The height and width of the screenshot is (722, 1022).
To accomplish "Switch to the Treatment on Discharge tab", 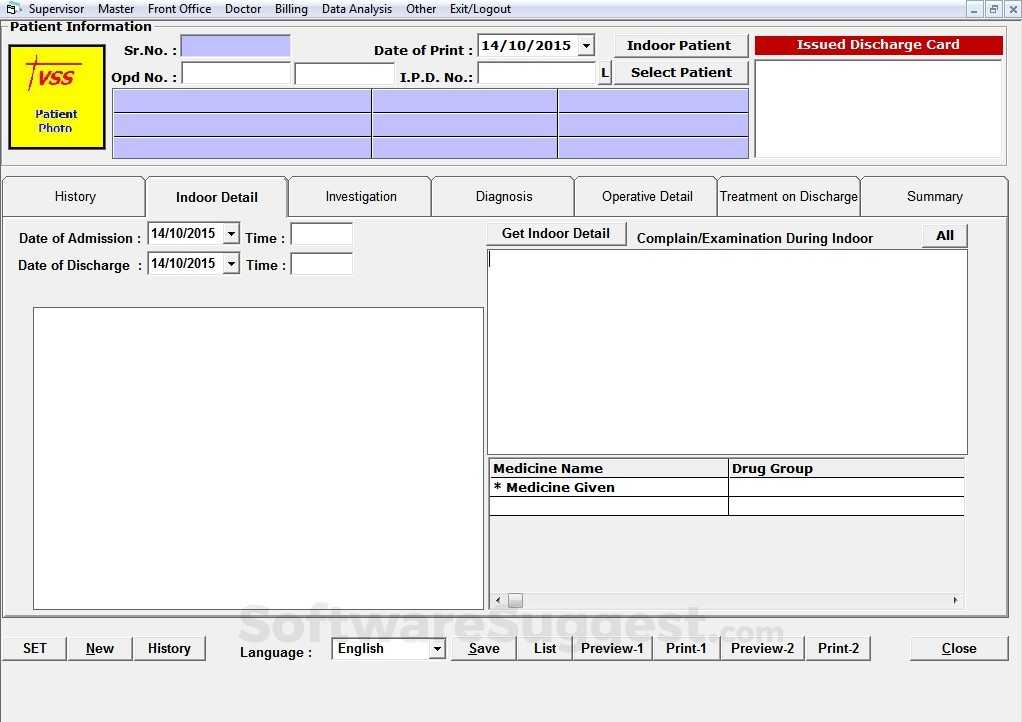I will pyautogui.click(x=788, y=196).
